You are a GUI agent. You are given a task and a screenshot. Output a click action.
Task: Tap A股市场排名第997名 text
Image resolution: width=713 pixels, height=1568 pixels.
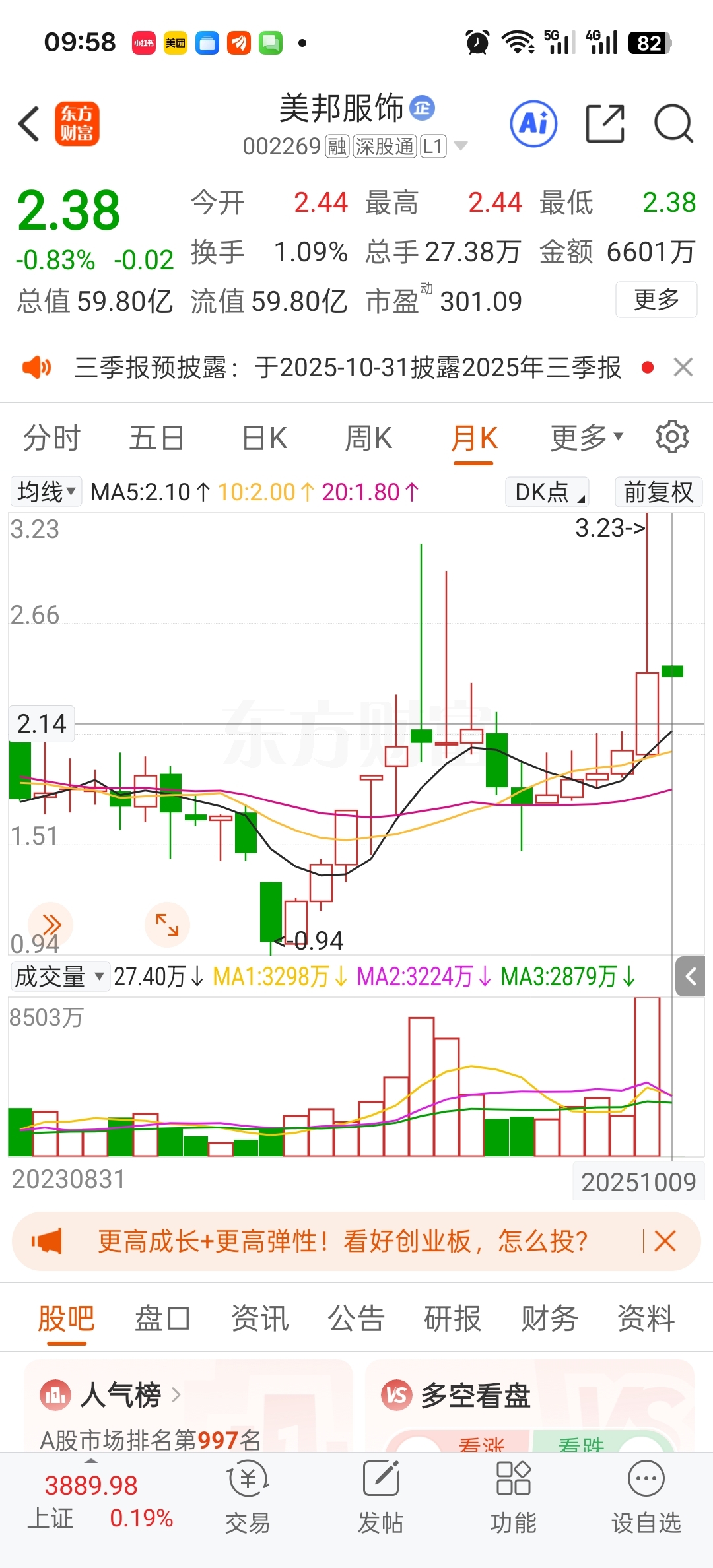[151, 1439]
